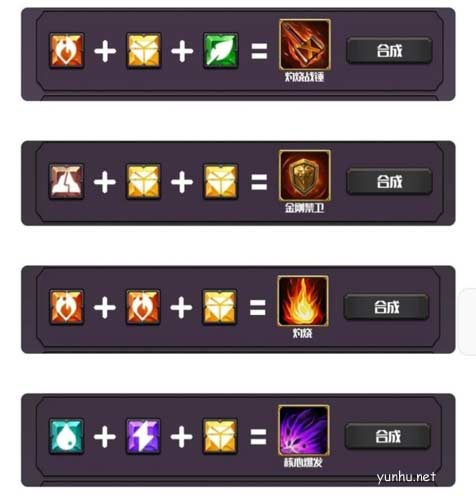Viewport: 476px width, 499px height.
Task: Open the purple energy burst result icon
Action: point(304,430)
